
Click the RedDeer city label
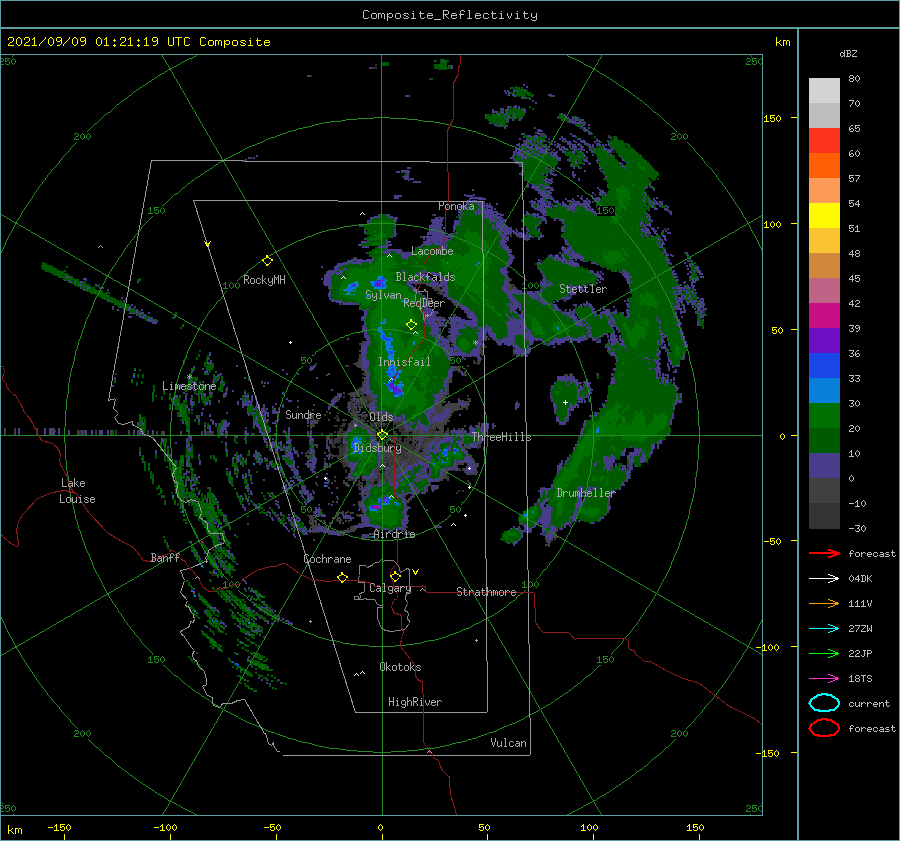[424, 303]
